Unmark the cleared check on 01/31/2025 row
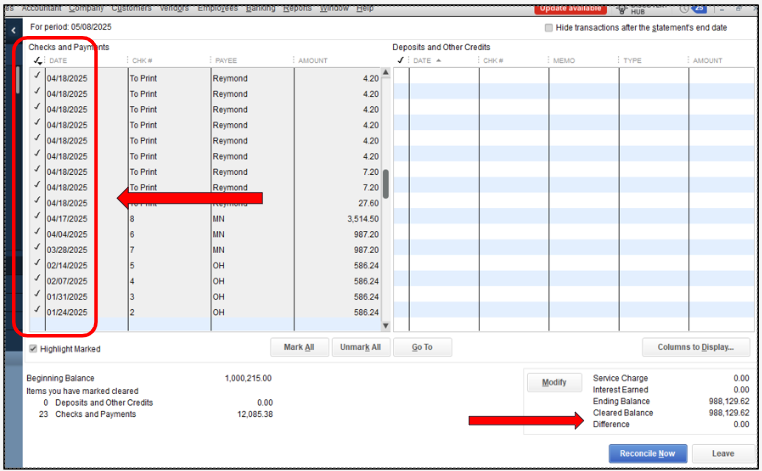762x471 pixels. pyautogui.click(x=37, y=293)
